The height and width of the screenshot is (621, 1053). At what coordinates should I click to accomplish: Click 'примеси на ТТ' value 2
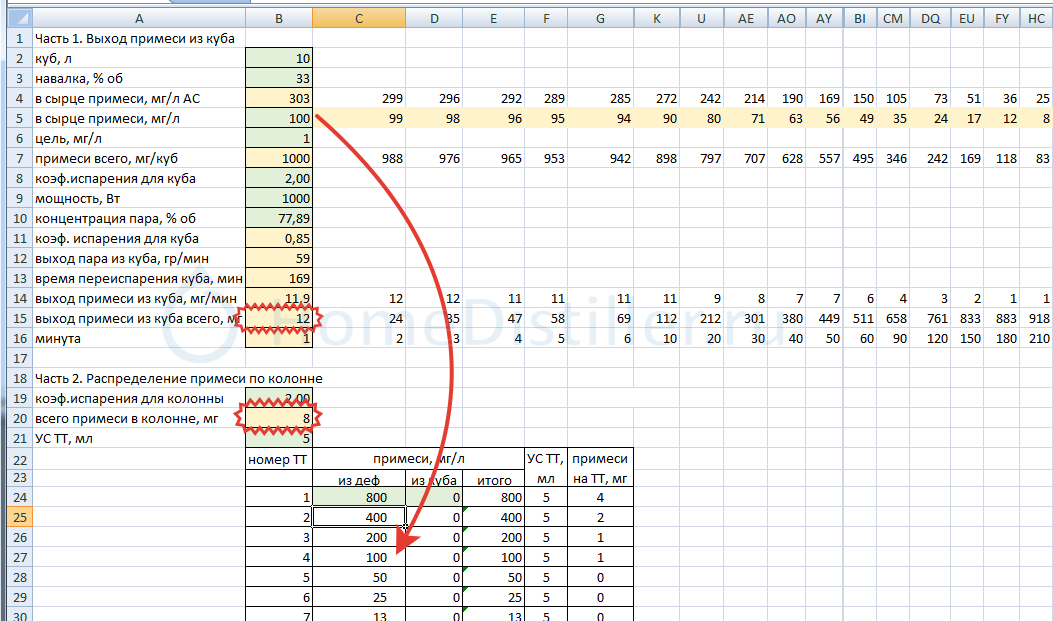pos(600,518)
